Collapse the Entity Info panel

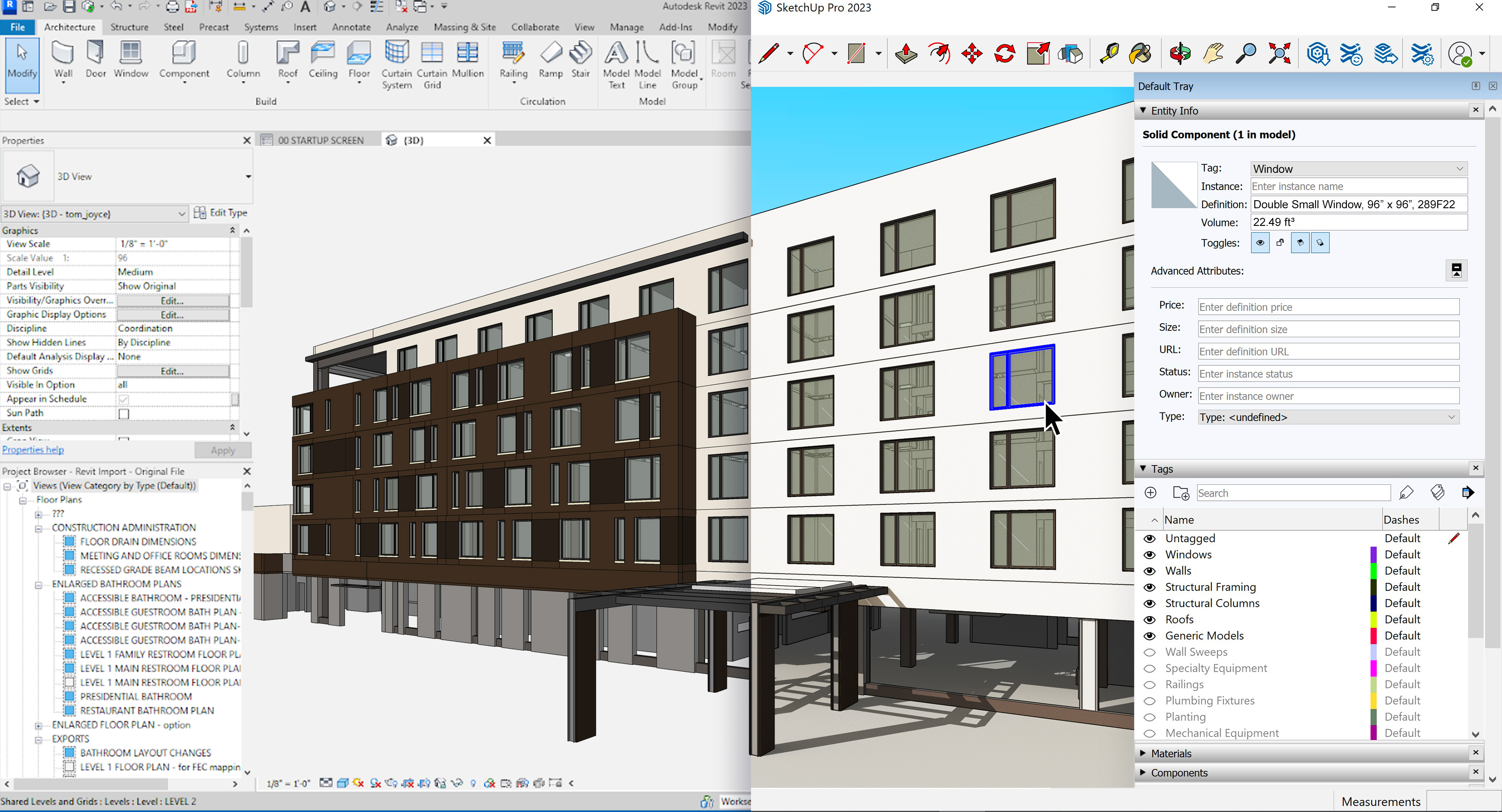tap(1143, 110)
